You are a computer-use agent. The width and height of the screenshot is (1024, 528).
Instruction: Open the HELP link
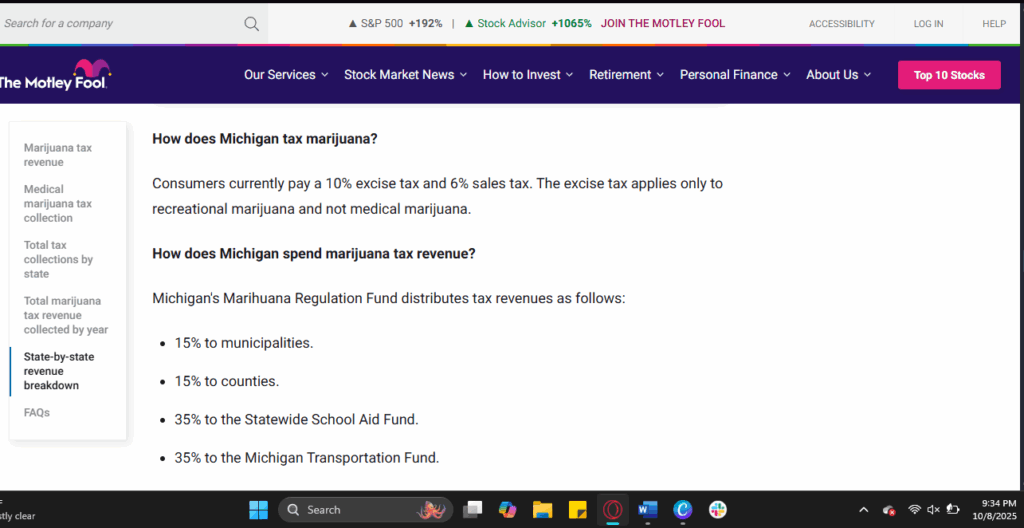994,24
